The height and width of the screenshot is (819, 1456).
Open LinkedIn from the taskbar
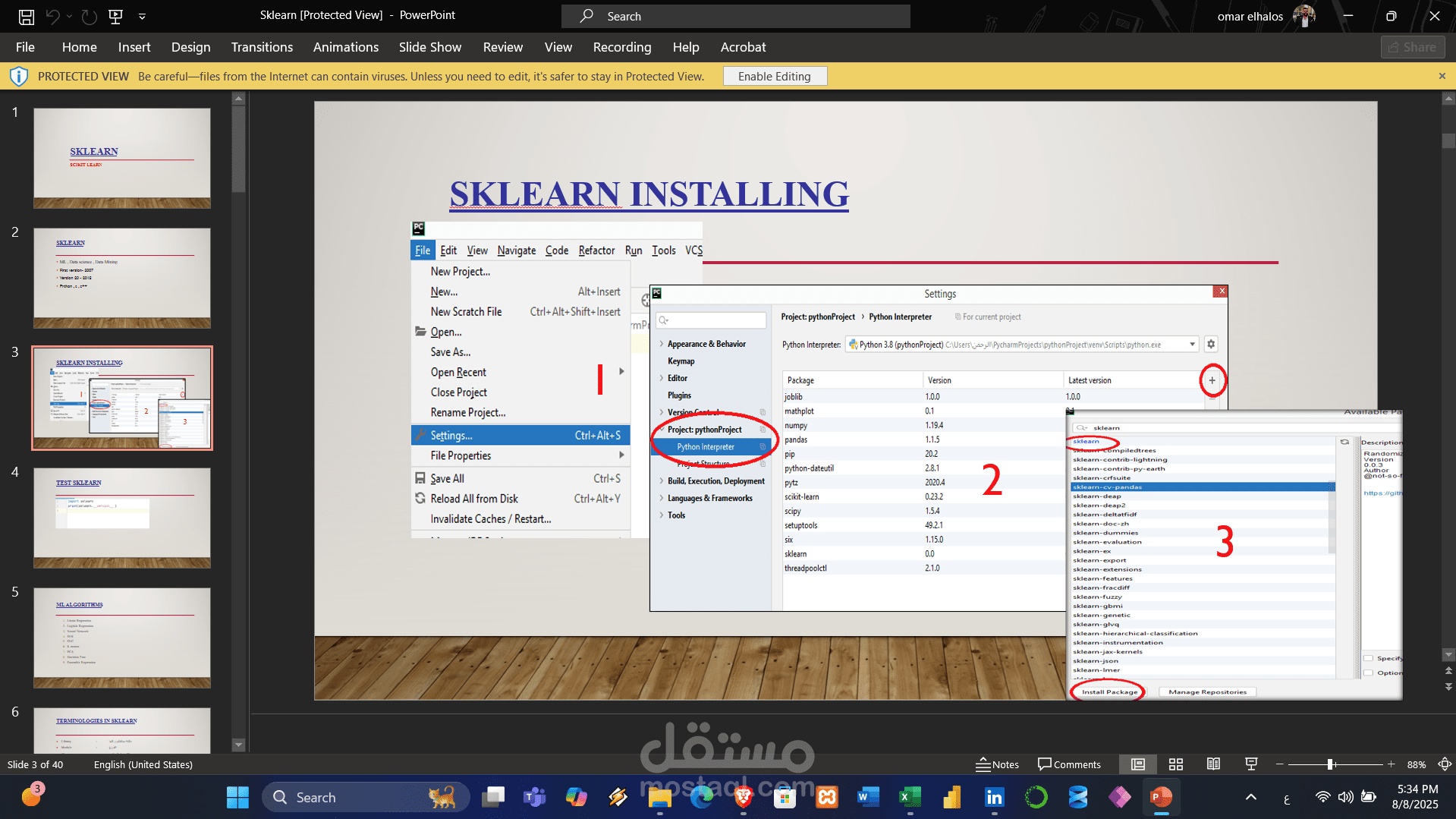click(x=994, y=797)
